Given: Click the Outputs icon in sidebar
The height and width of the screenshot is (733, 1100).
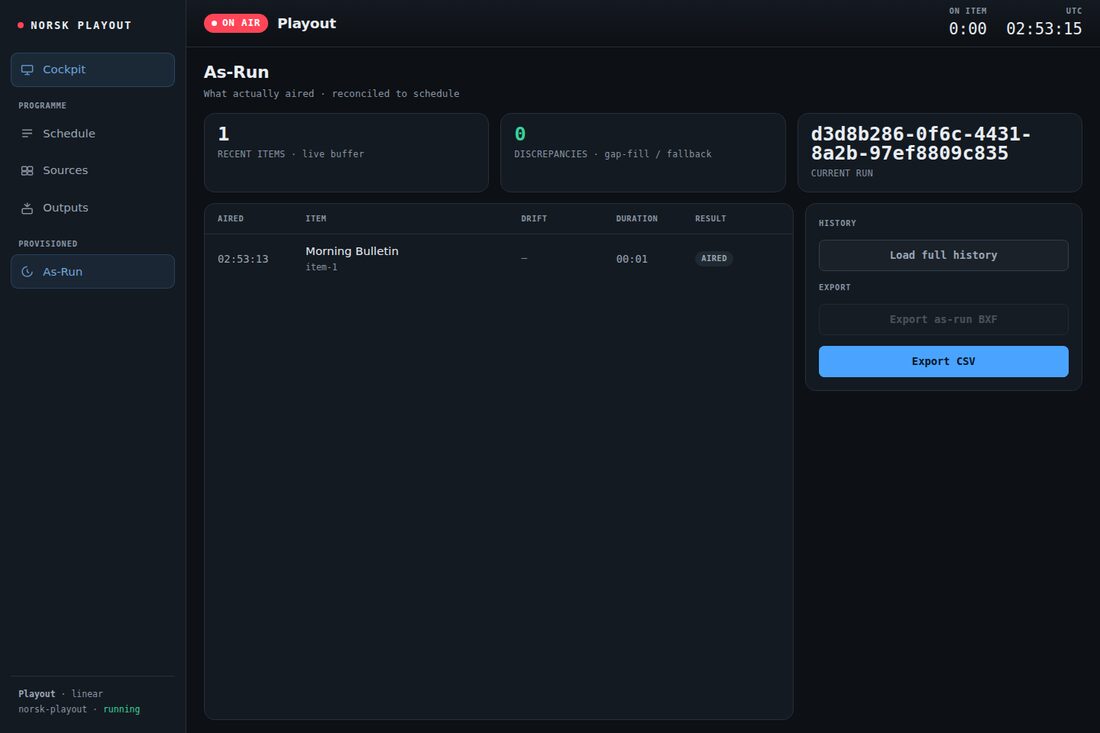Looking at the screenshot, I should click(x=27, y=208).
